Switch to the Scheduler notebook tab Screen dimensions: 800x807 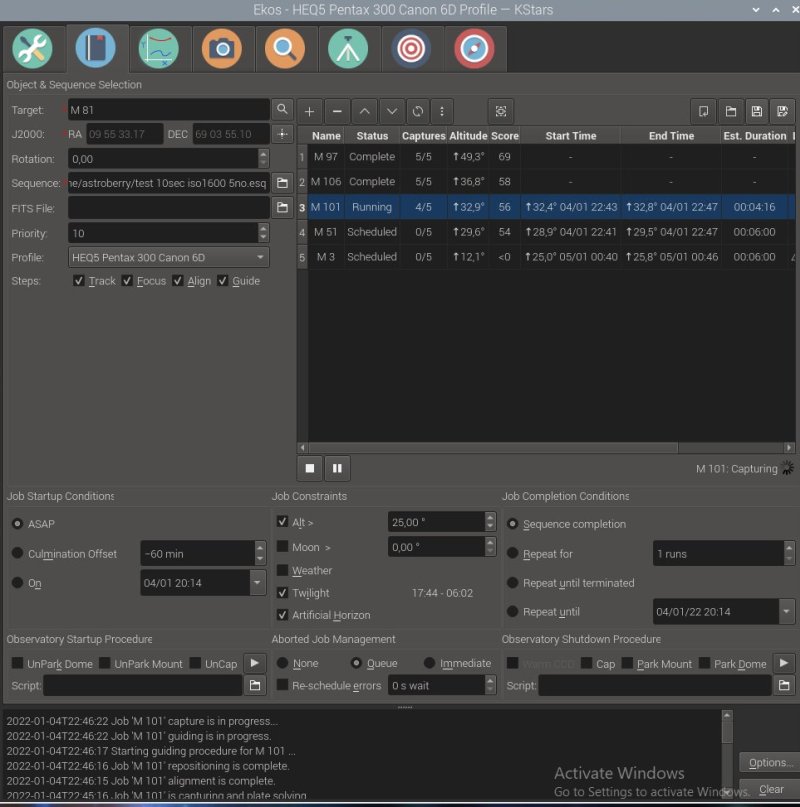[96, 49]
